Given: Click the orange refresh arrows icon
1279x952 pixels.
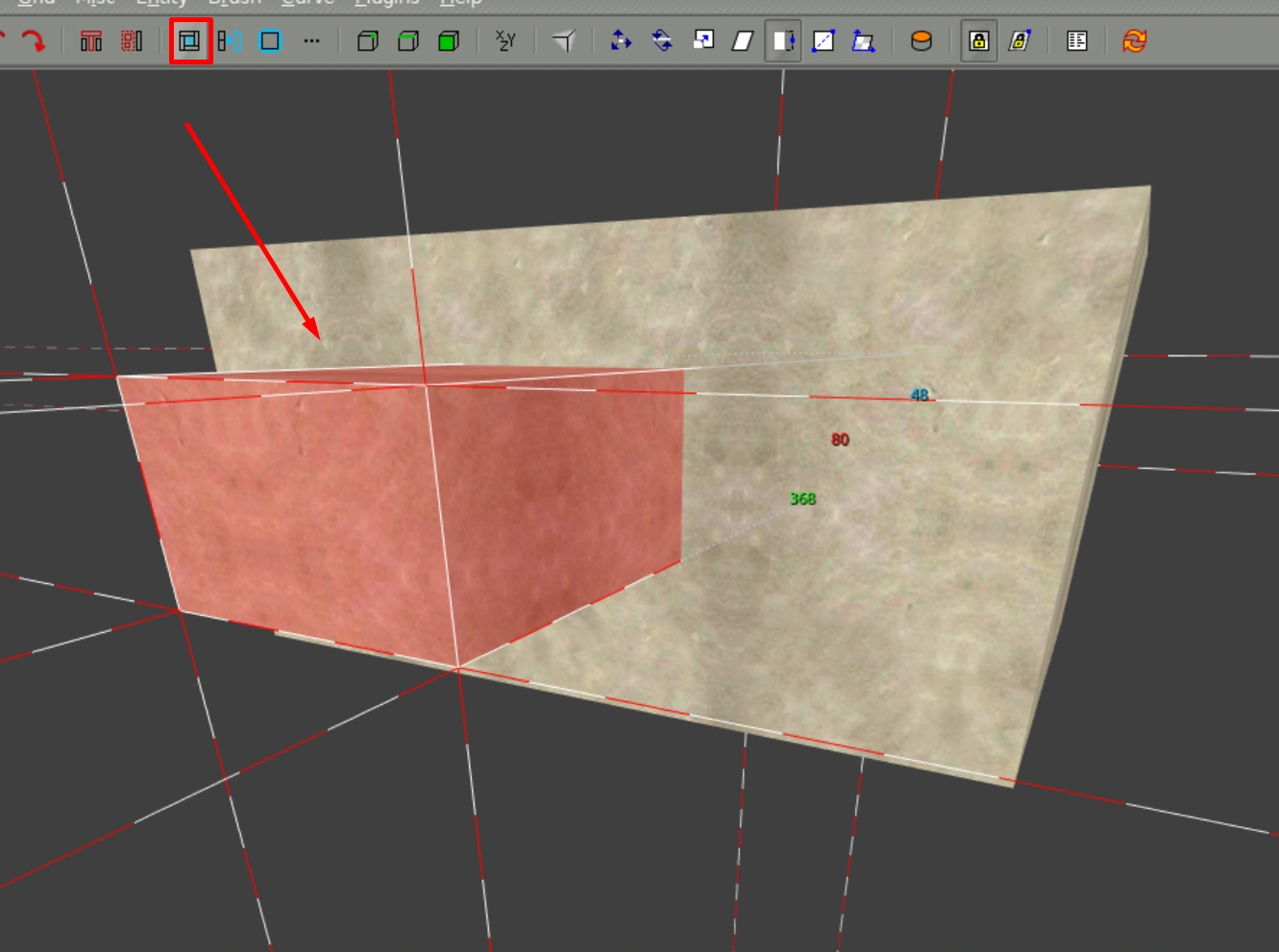Looking at the screenshot, I should tap(1135, 41).
